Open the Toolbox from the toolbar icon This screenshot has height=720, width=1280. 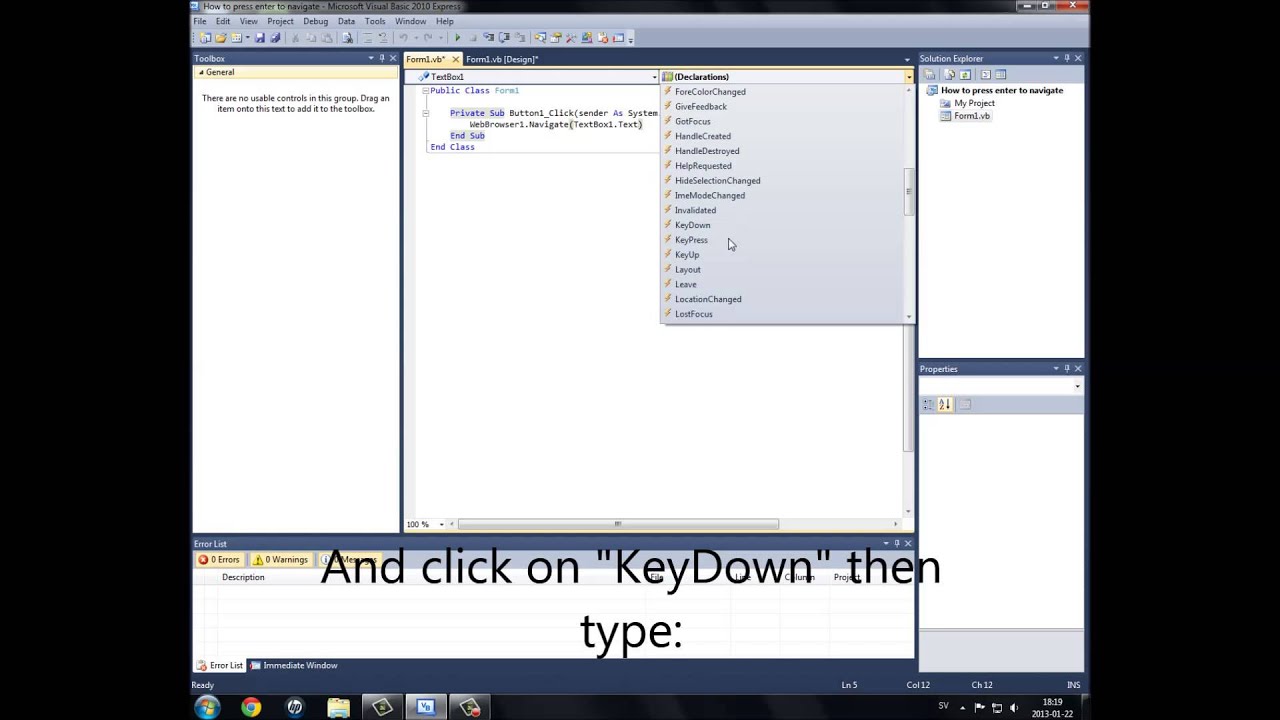(x=571, y=38)
